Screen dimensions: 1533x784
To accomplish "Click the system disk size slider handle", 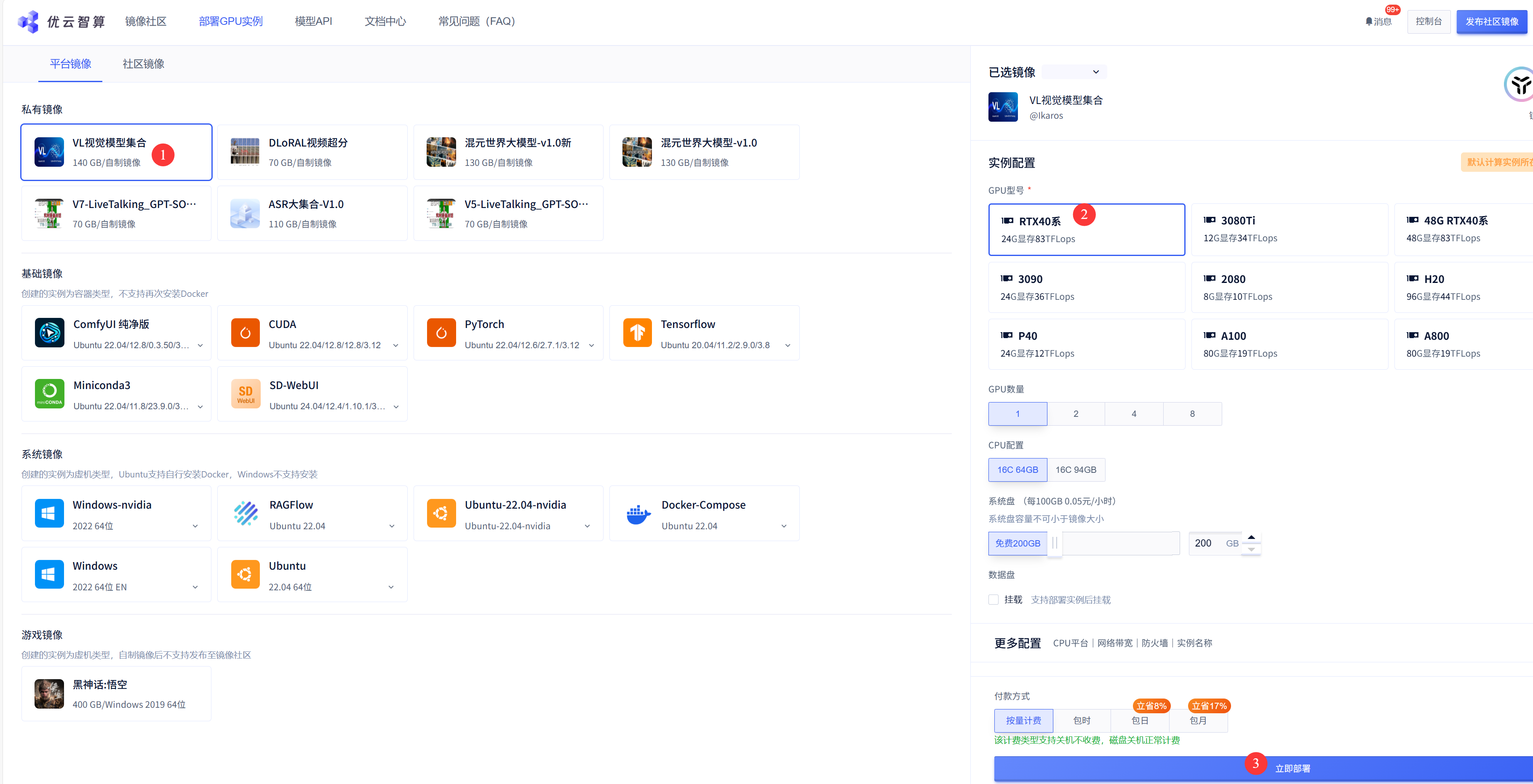I will 1055,543.
